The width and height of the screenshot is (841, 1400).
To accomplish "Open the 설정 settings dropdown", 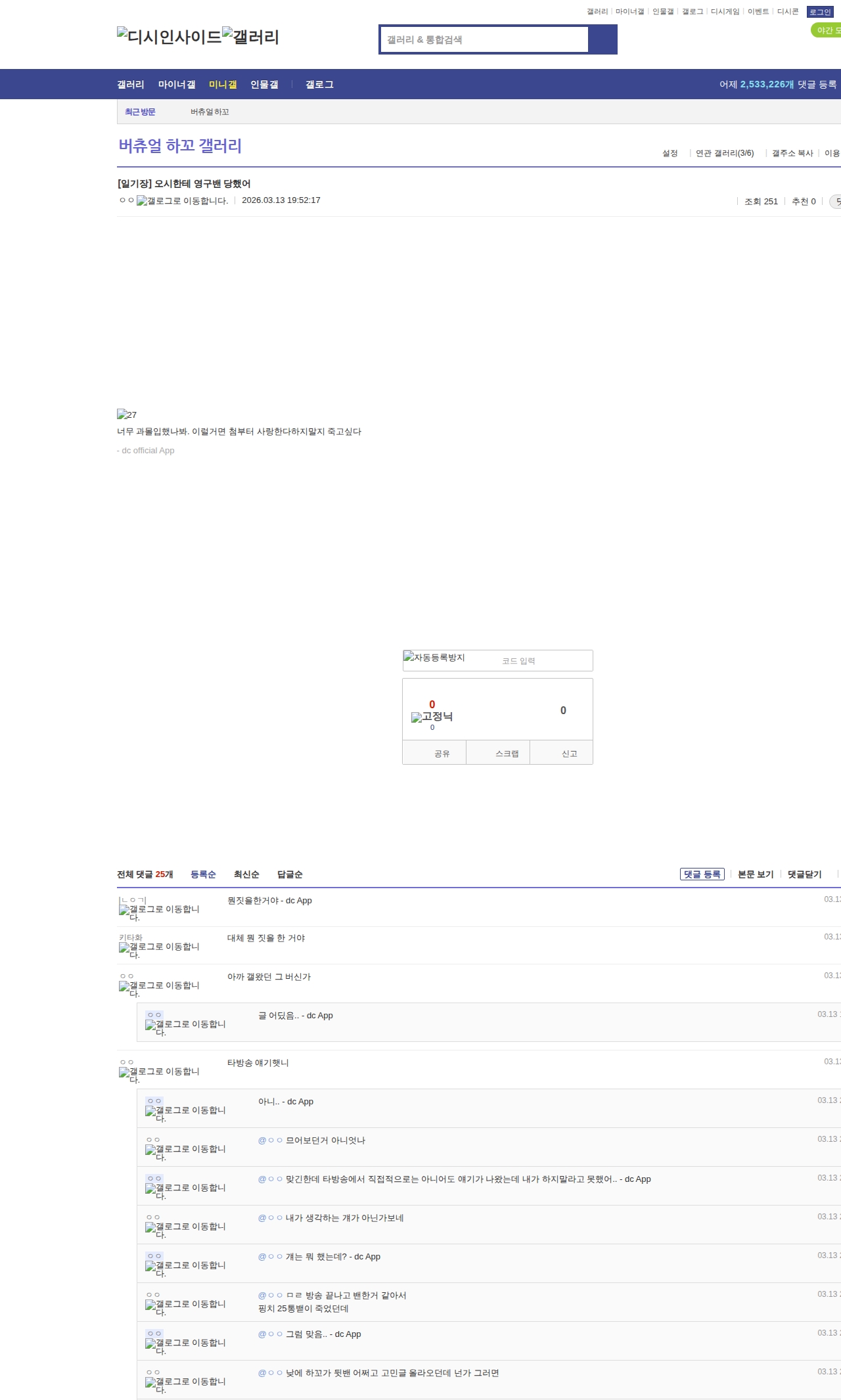I will tap(670, 153).
